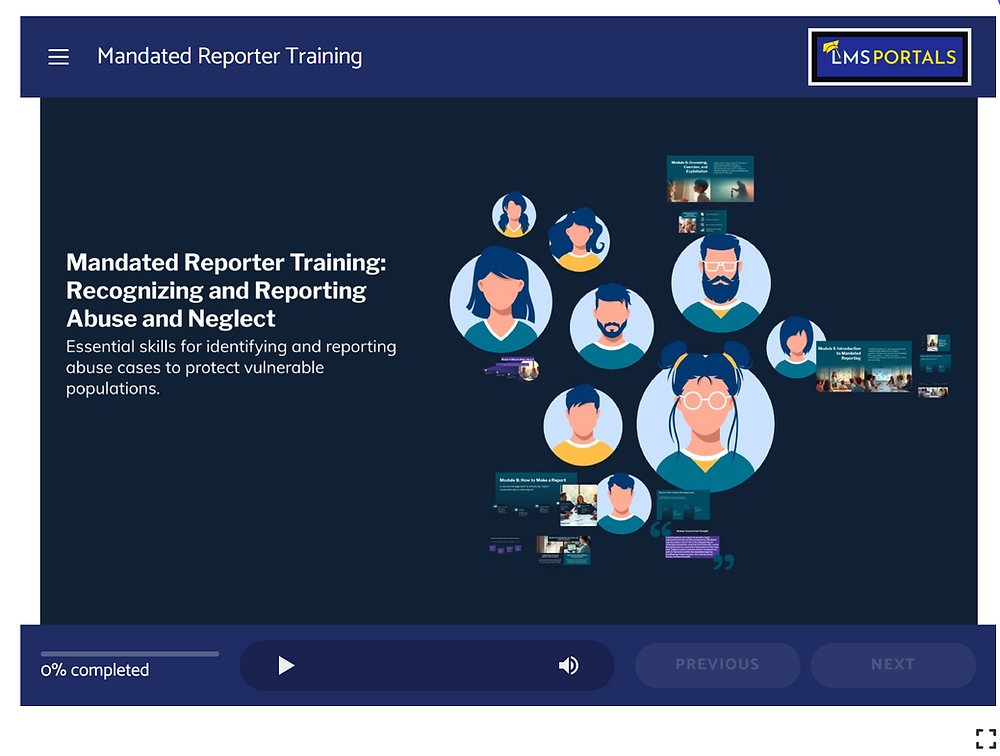
Task: Click the Next button
Action: pyautogui.click(x=893, y=665)
